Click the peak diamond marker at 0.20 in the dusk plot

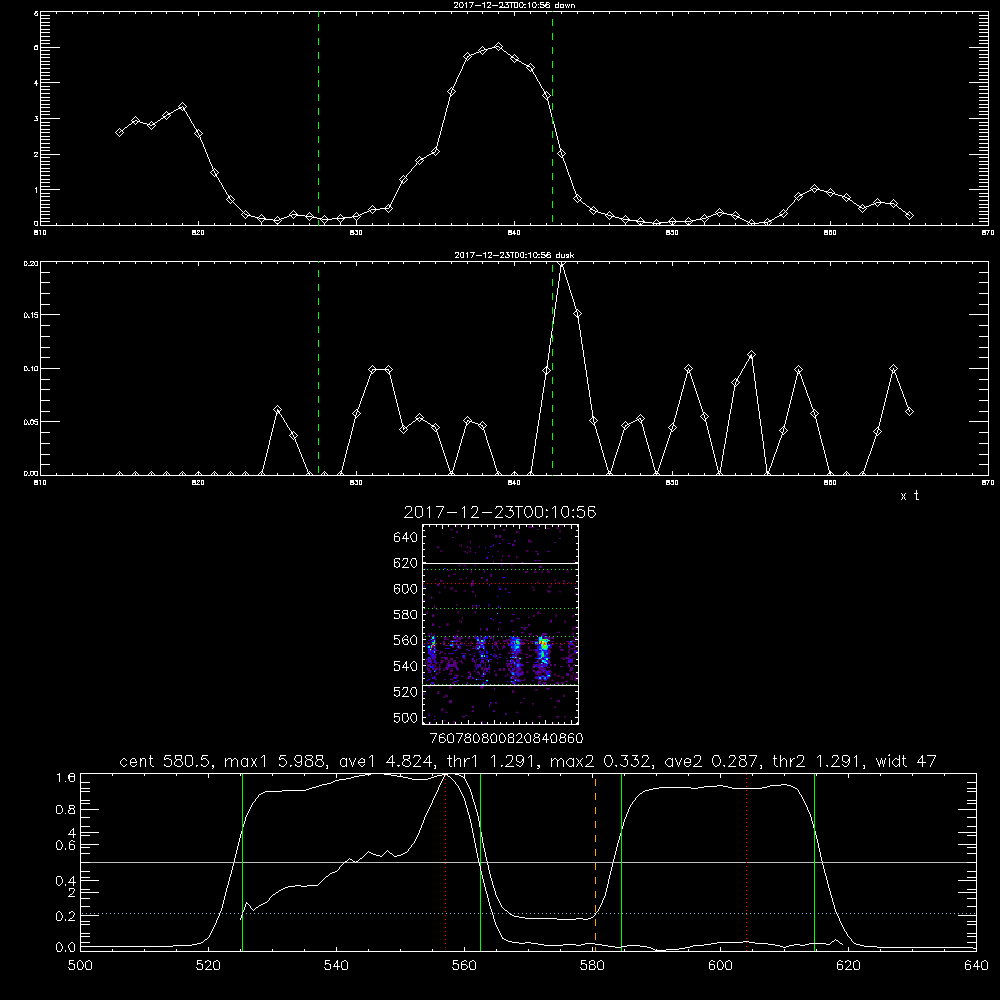561,264
